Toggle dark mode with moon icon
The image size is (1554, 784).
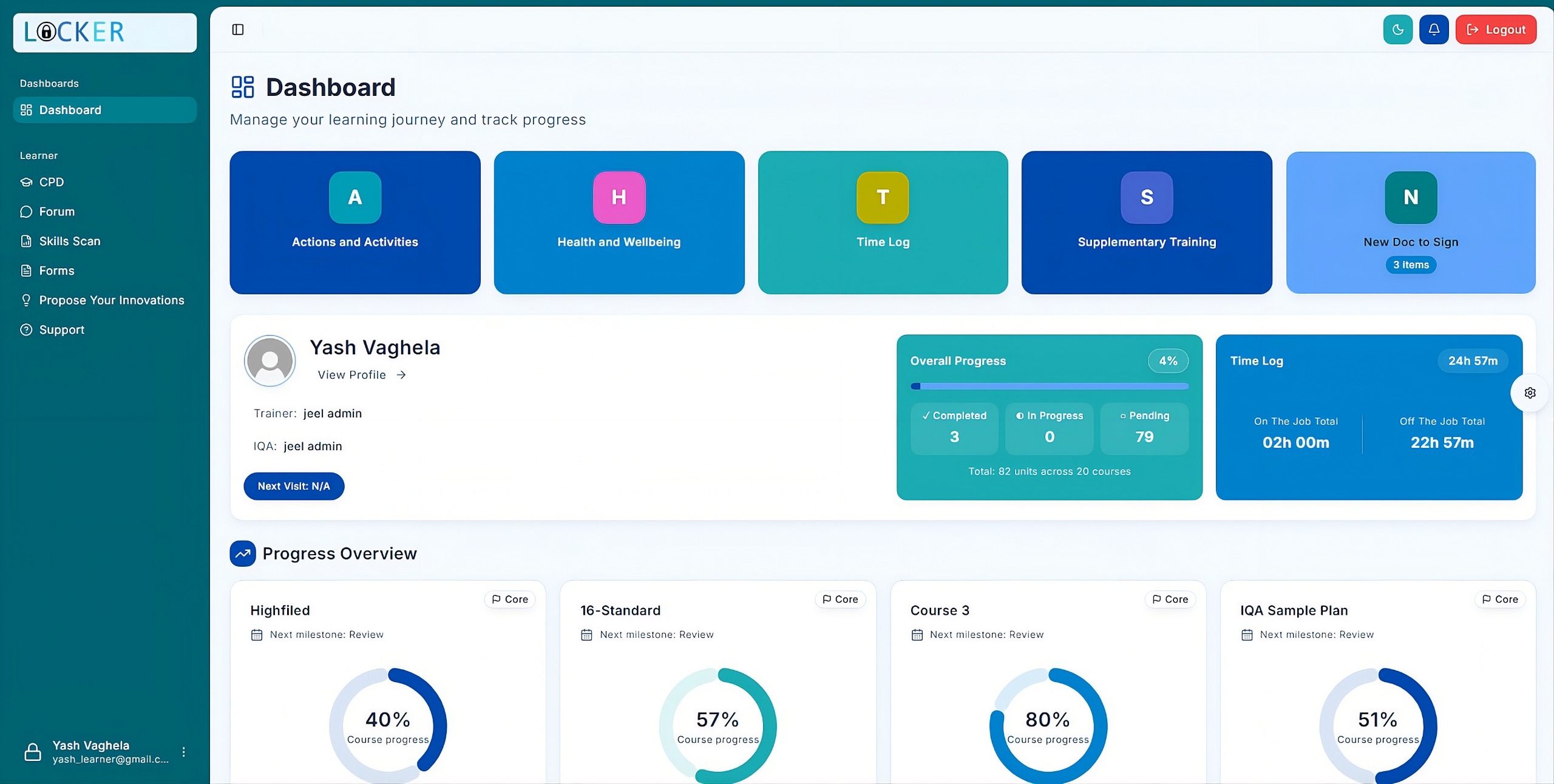click(x=1397, y=29)
